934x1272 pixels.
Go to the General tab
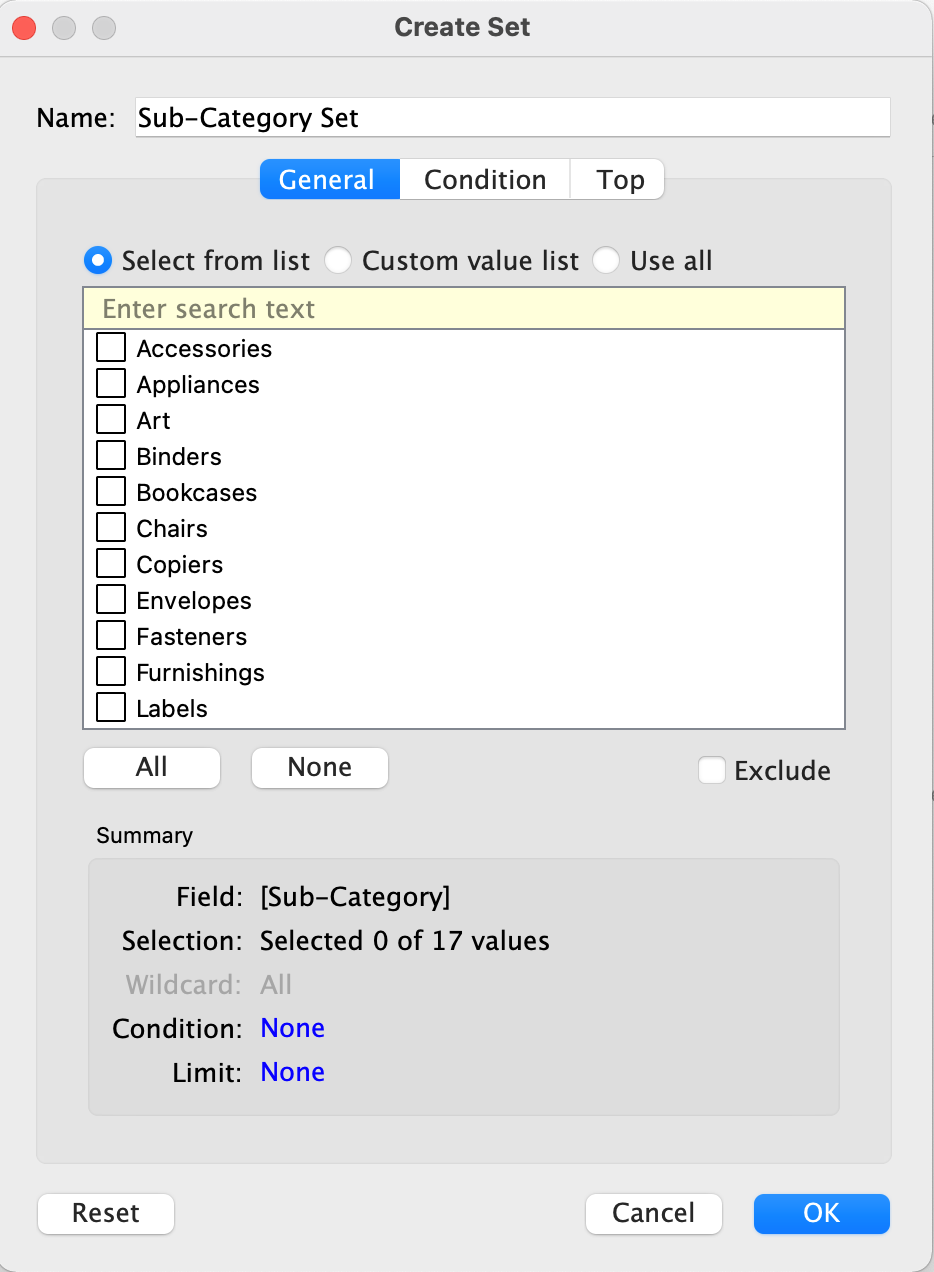tap(327, 180)
